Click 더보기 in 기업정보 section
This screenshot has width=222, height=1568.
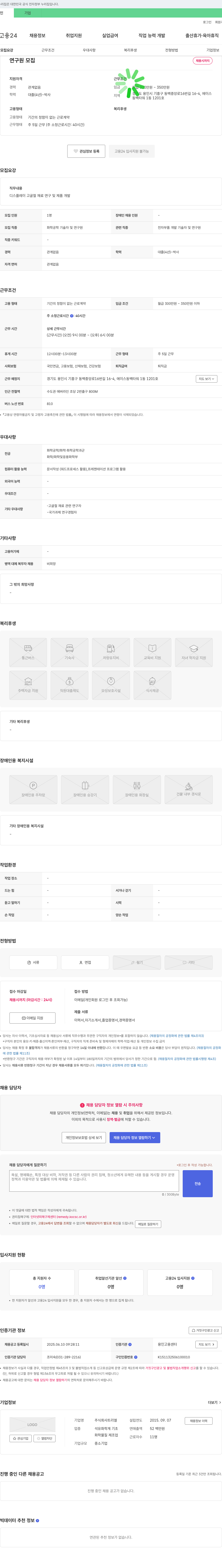tap(214, 1402)
